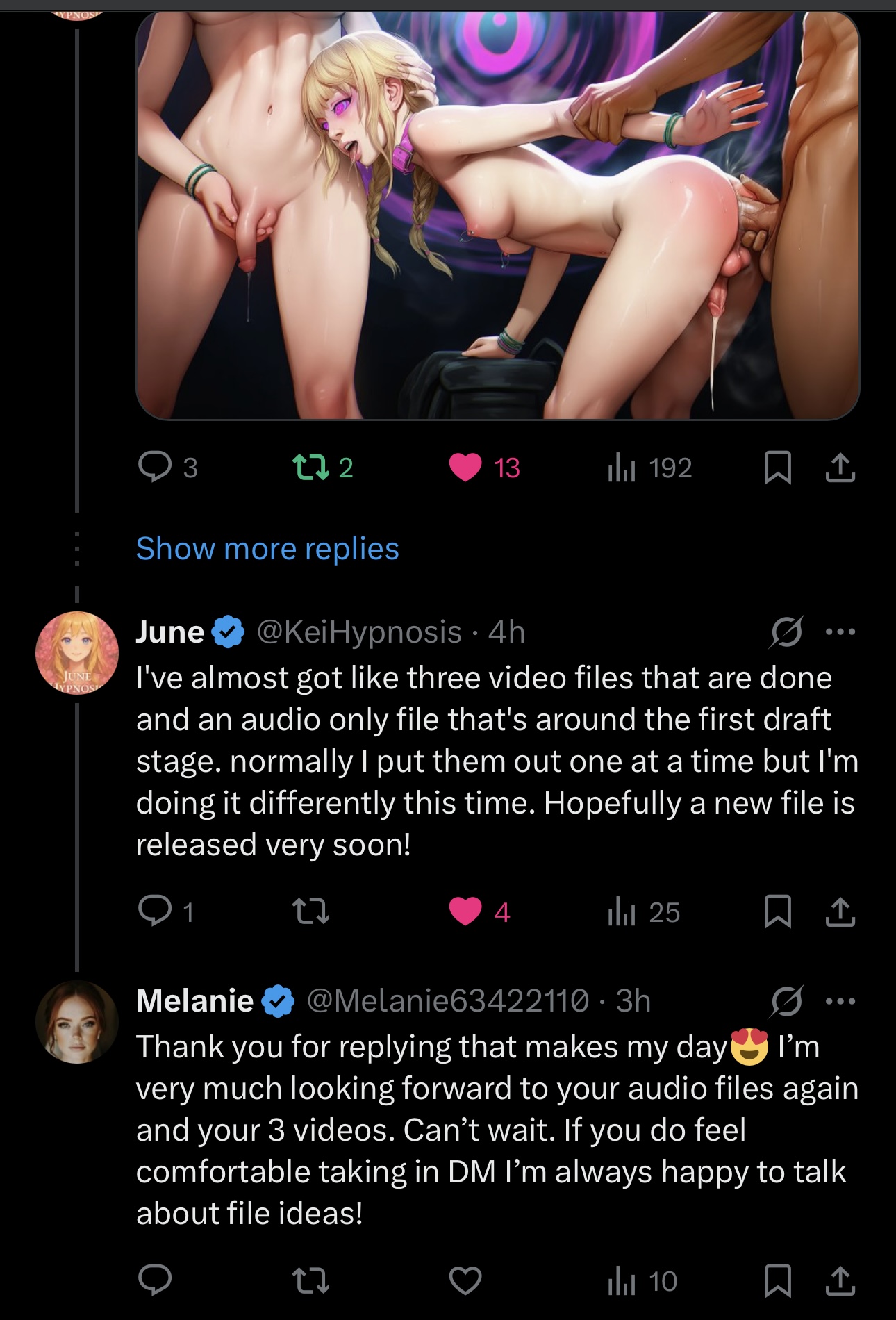
Task: Open the @KeiHypnosis profile handle
Action: [359, 632]
